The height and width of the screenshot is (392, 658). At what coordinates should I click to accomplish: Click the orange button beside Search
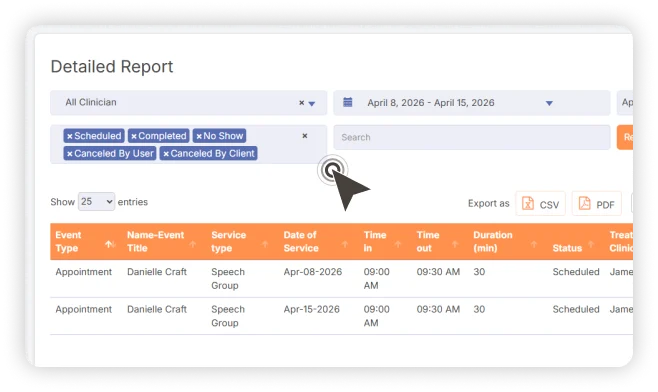point(625,137)
